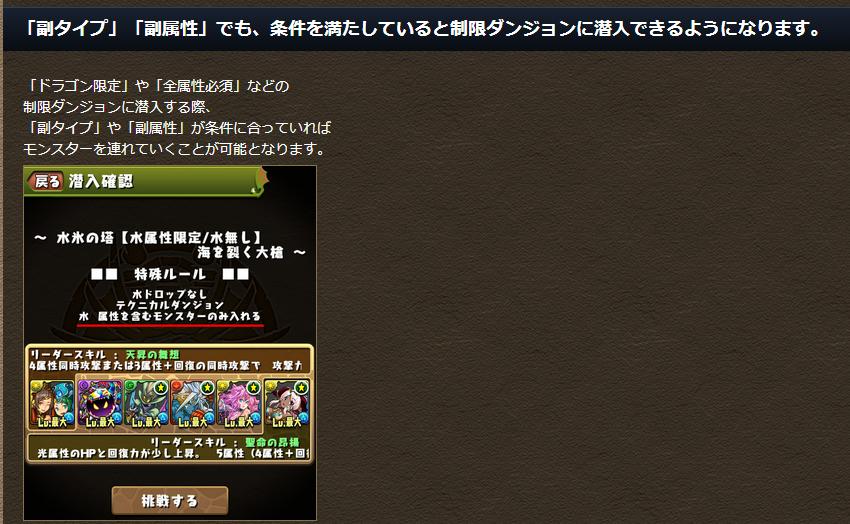Select the leader monster with two characters

(x=52, y=404)
